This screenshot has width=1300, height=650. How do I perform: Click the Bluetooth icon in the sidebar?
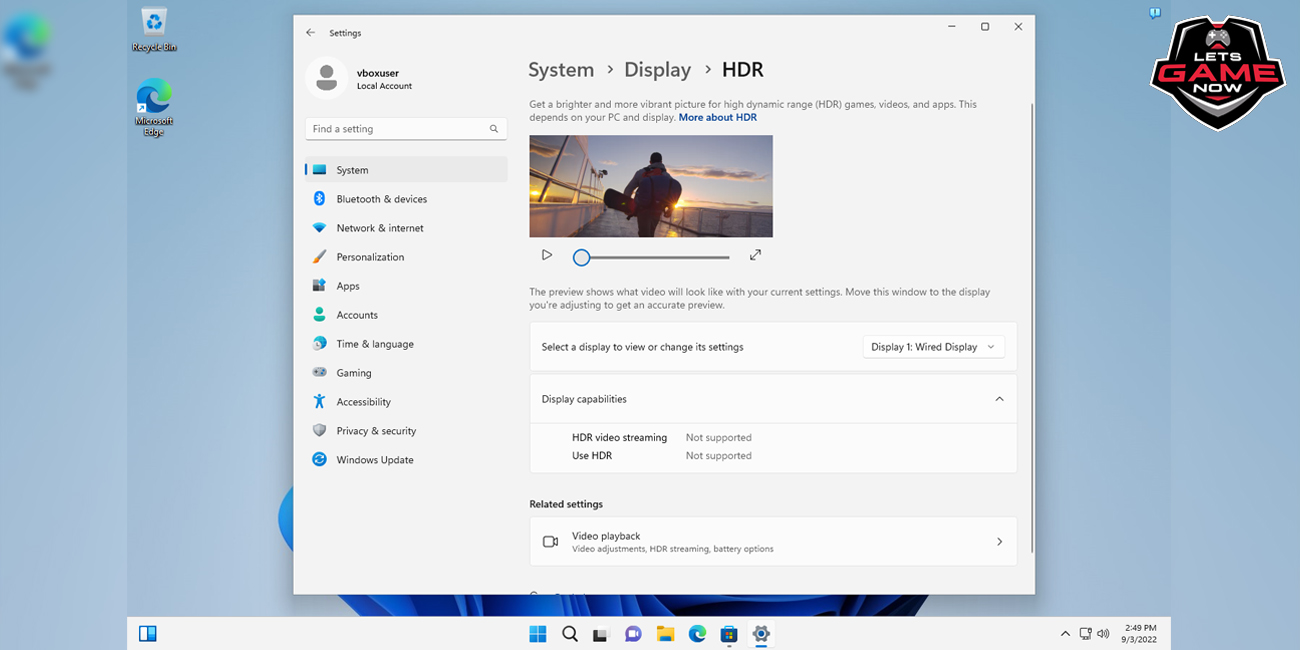[x=319, y=198]
